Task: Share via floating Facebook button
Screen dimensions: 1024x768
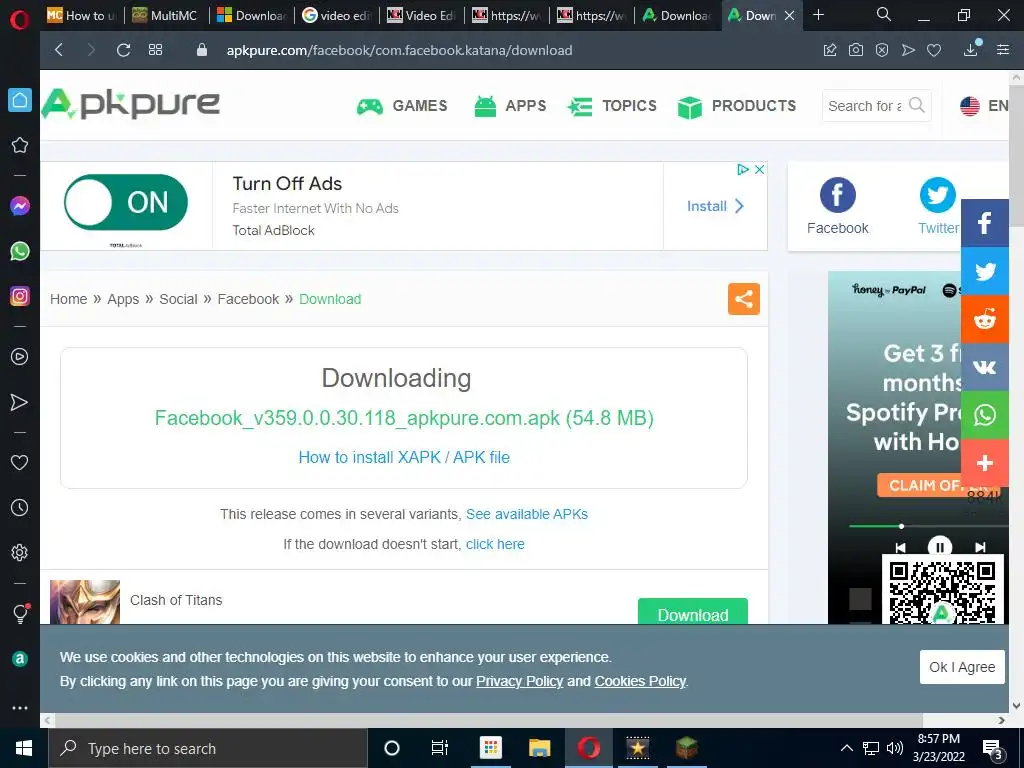Action: [x=985, y=223]
